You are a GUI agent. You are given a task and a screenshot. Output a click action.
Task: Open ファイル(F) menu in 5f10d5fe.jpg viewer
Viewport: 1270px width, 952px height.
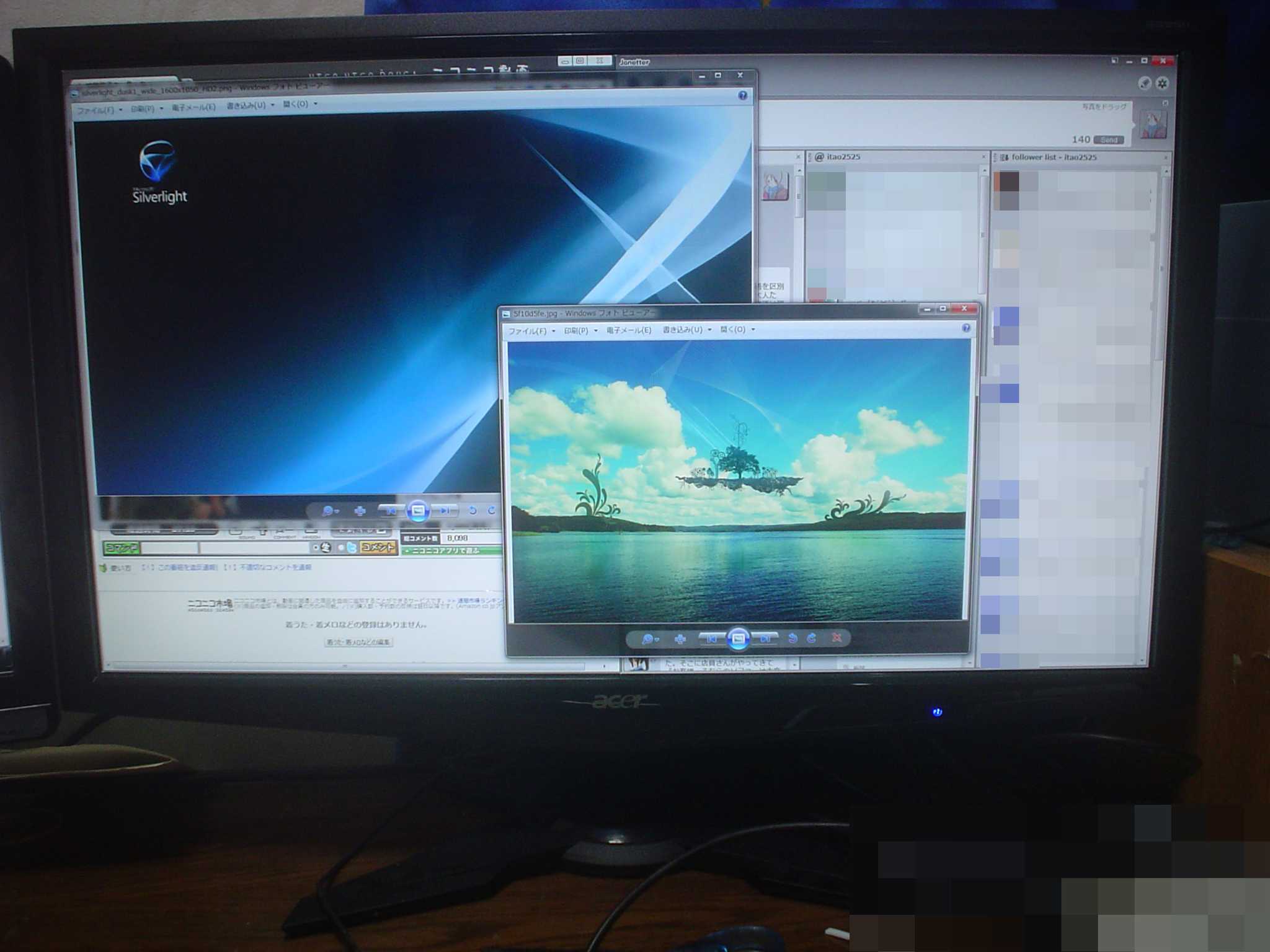point(528,331)
